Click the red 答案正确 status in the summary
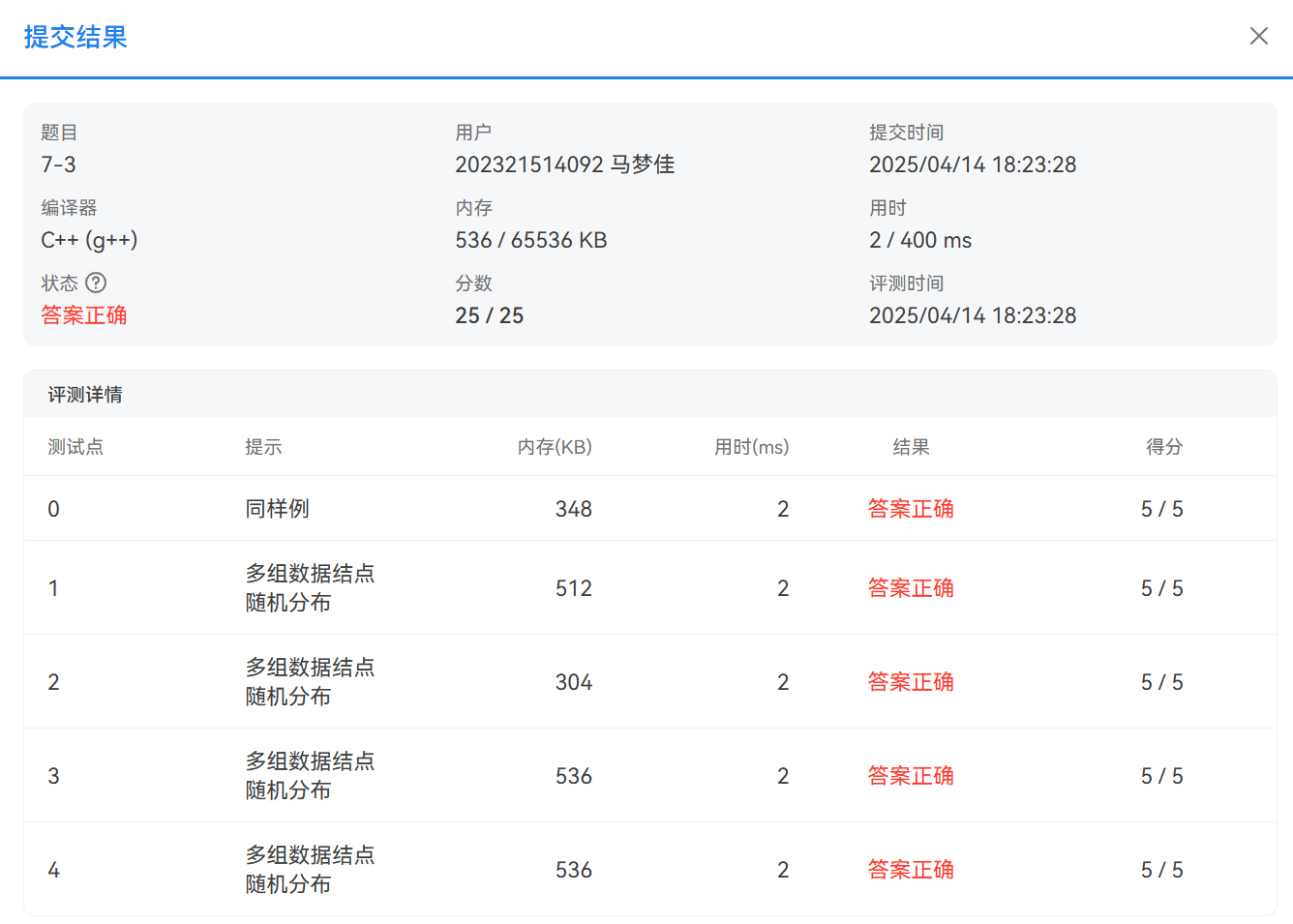The height and width of the screenshot is (924, 1293). coord(84,315)
